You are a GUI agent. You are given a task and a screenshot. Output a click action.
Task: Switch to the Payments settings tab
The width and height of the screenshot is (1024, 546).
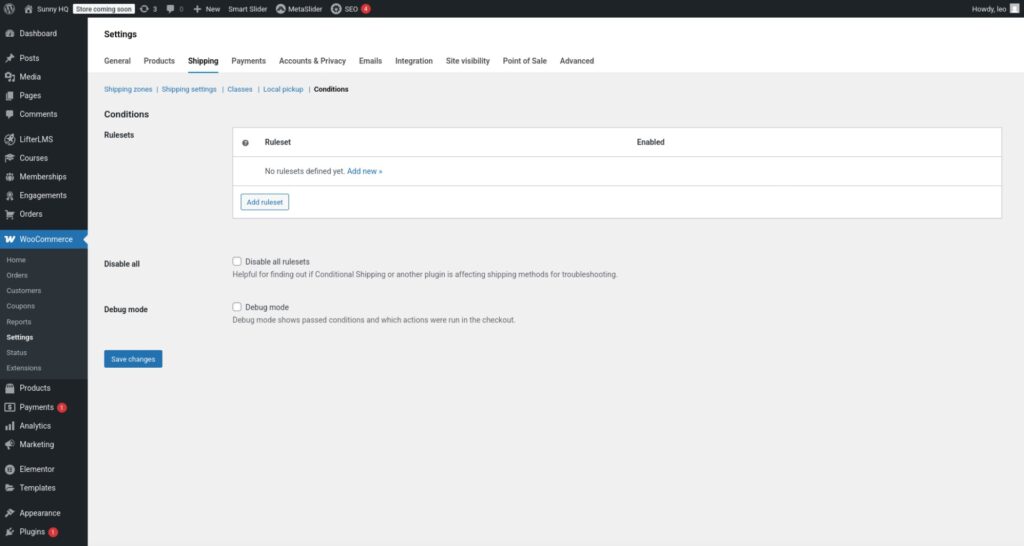[248, 61]
